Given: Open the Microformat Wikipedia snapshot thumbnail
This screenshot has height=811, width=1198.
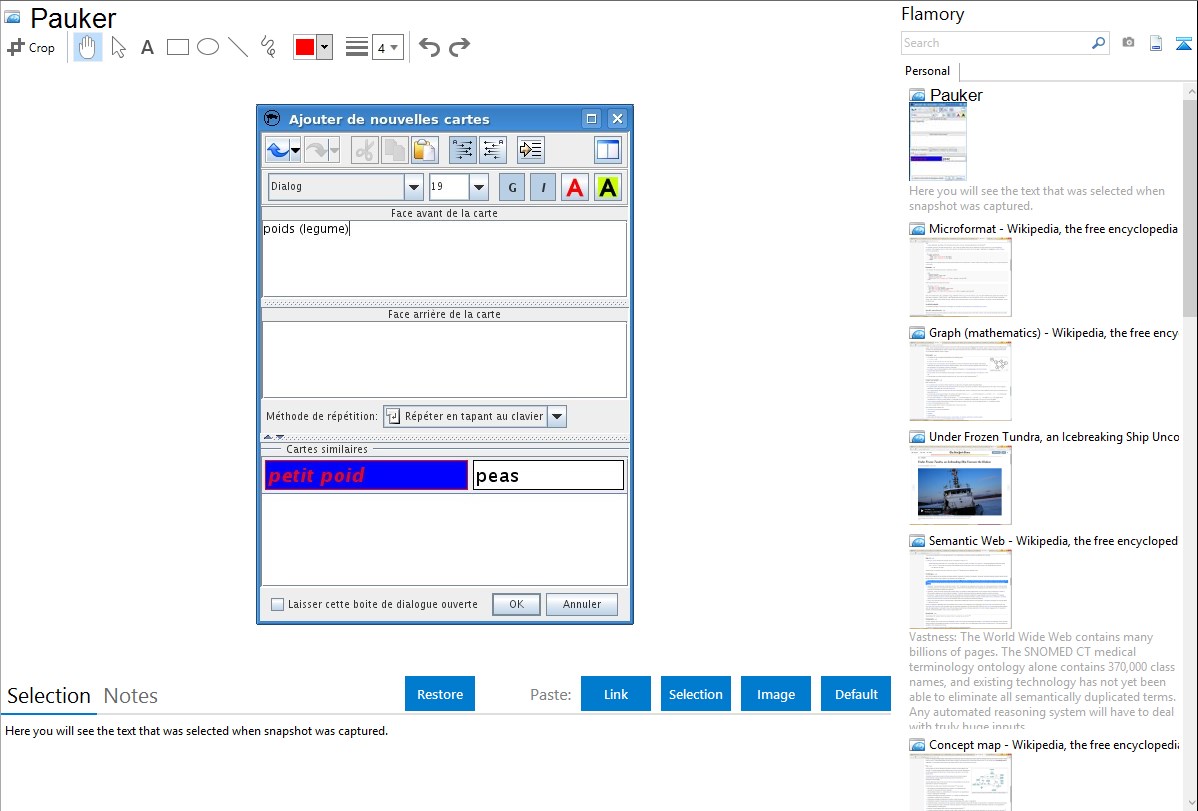Looking at the screenshot, I should pos(960,277).
